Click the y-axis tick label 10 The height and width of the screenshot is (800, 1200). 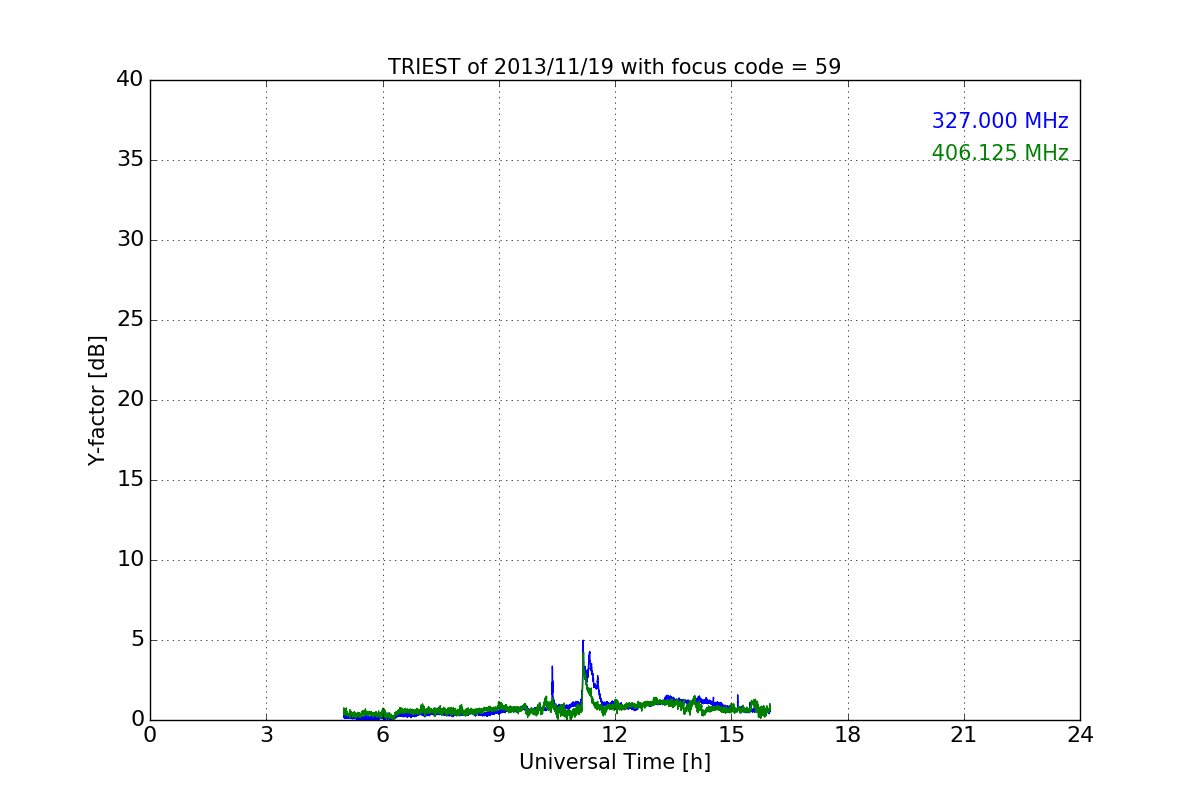coord(130,560)
